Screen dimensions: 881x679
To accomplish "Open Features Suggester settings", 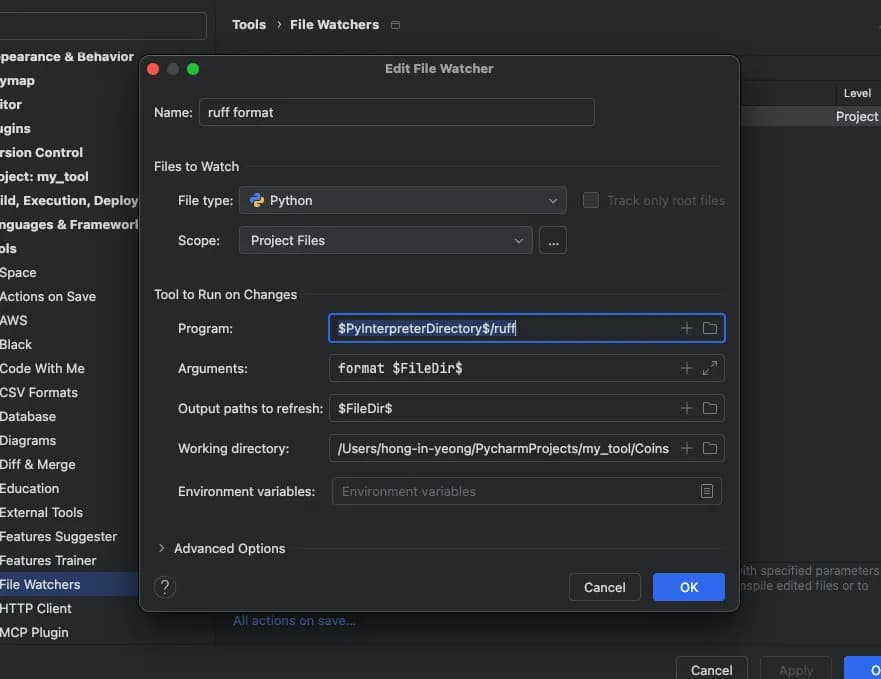I will (x=58, y=537).
